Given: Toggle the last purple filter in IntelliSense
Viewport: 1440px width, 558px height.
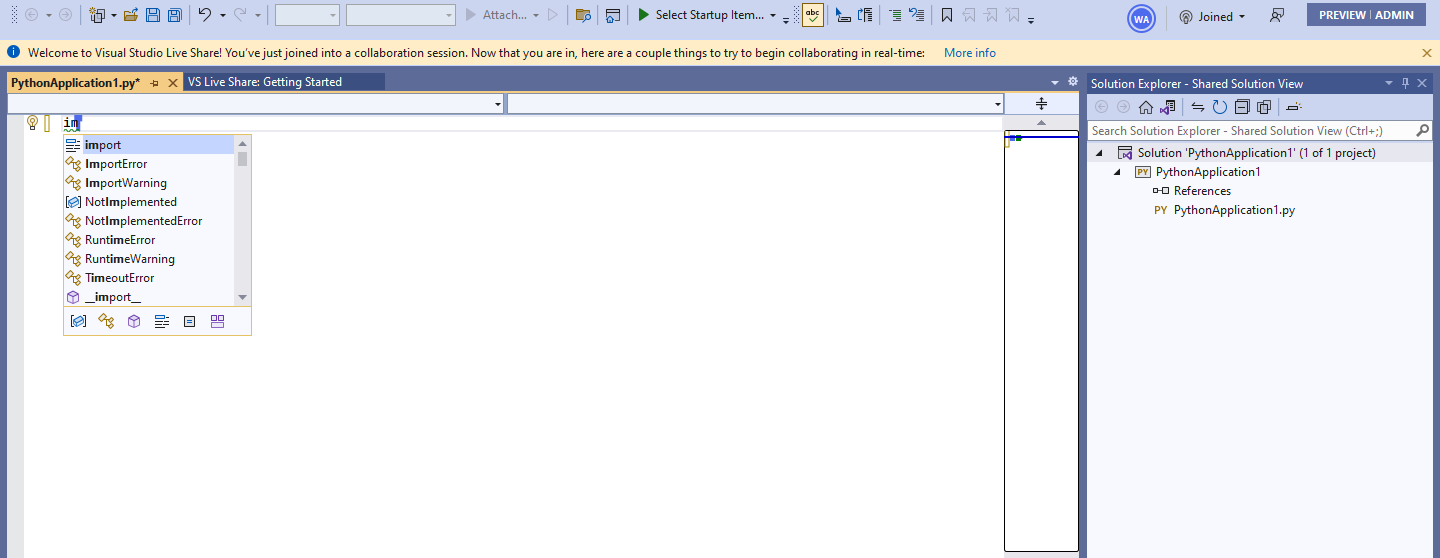Looking at the screenshot, I should (217, 321).
